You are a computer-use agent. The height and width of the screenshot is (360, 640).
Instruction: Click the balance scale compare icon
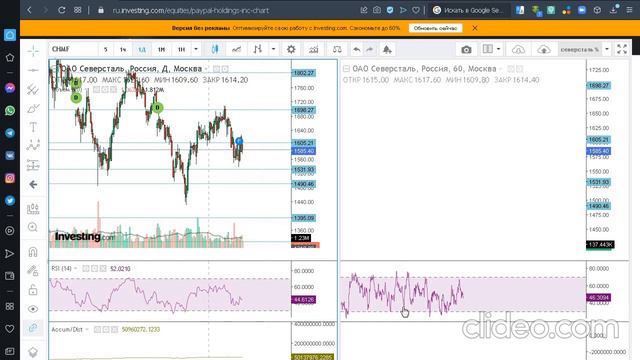[337, 49]
